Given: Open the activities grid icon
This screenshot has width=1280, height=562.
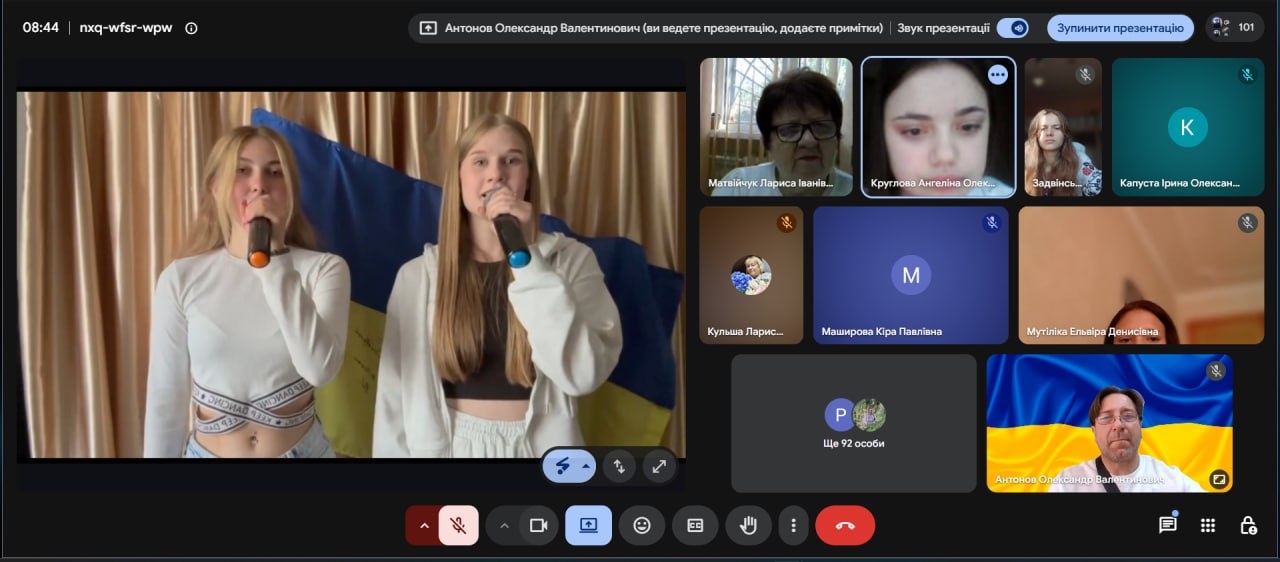Looking at the screenshot, I should (1208, 525).
